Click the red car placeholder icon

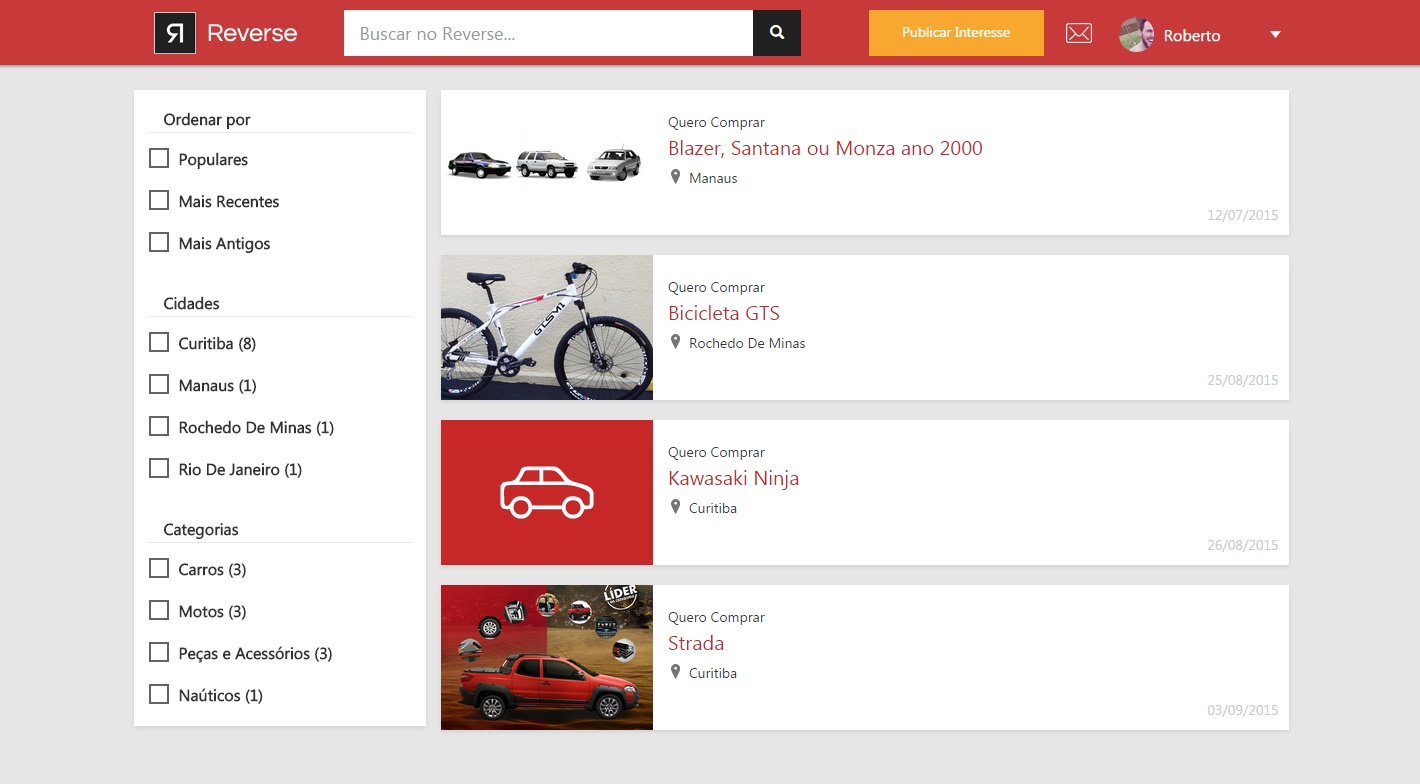(x=546, y=492)
